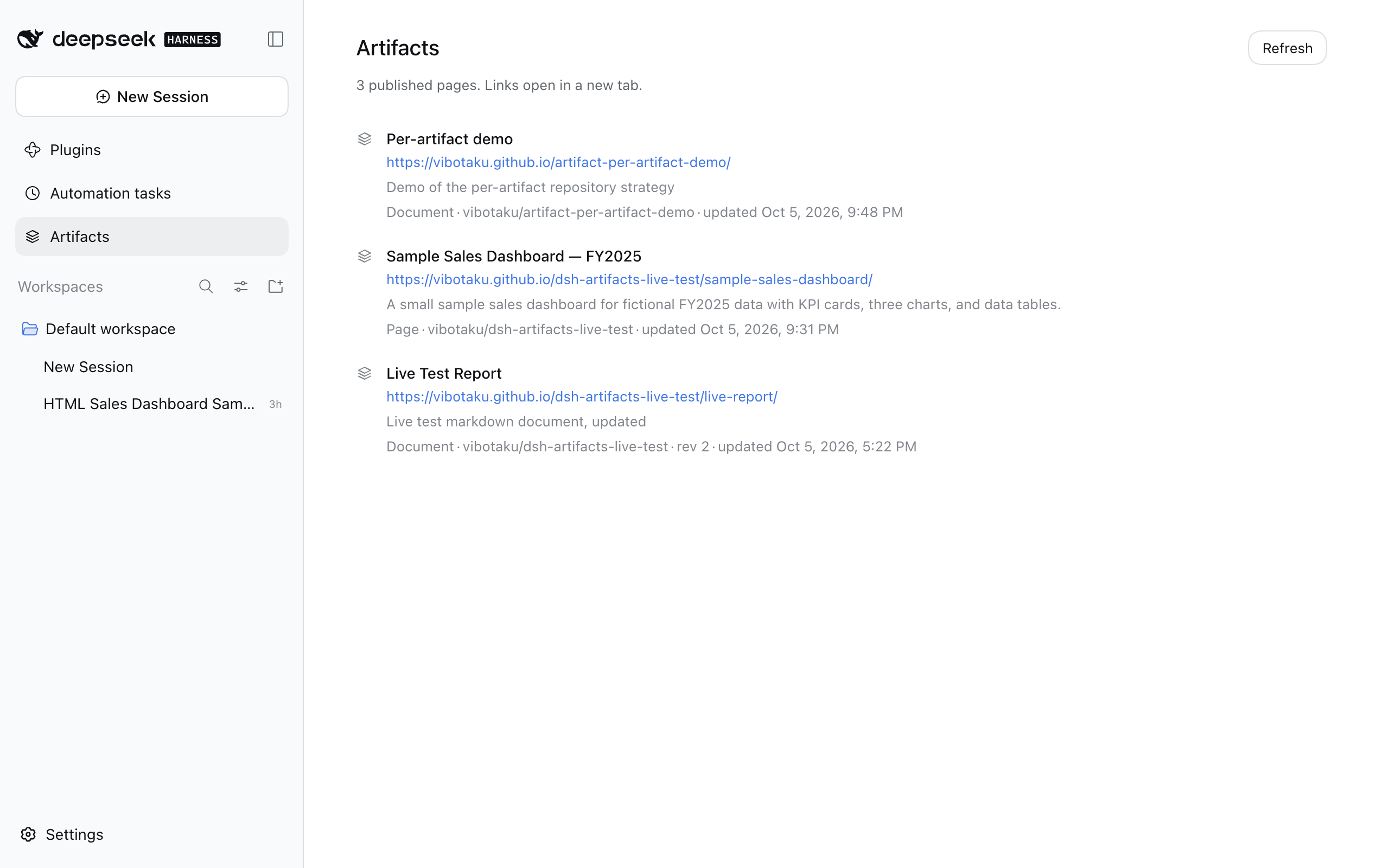Expand the Default workspace
1389x868 pixels.
pyautogui.click(x=151, y=329)
